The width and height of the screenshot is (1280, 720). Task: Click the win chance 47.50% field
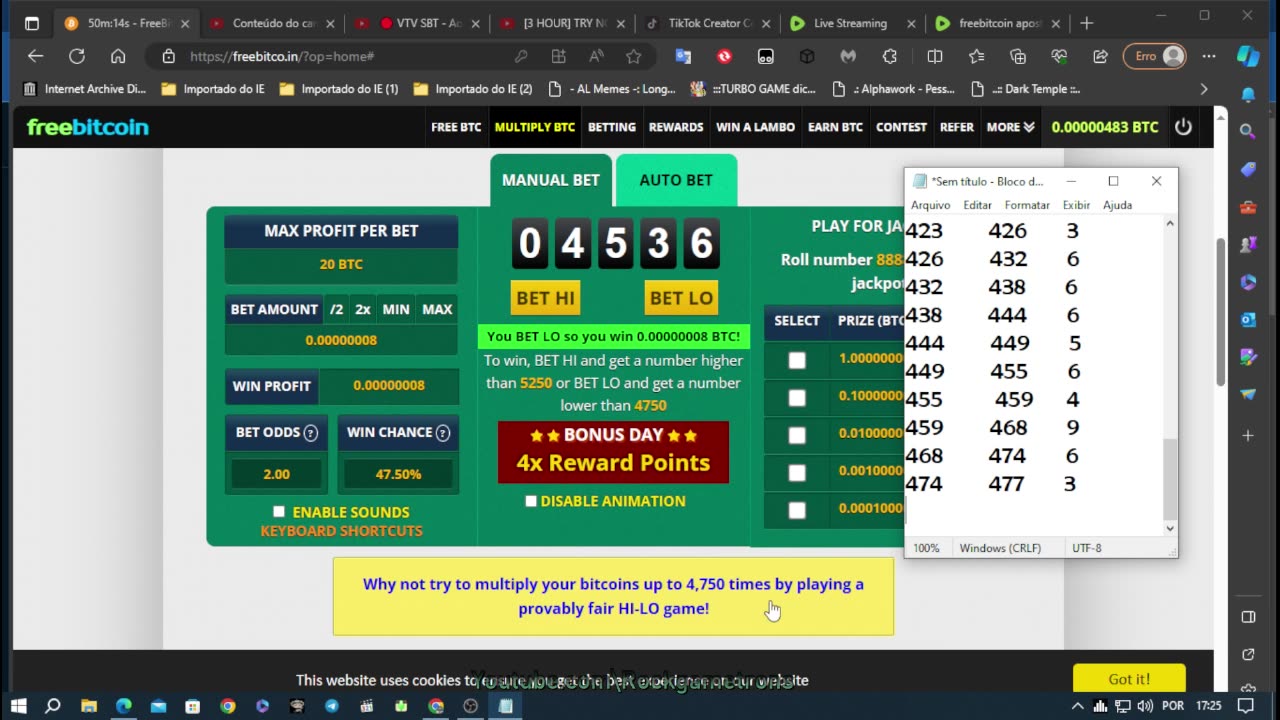click(398, 474)
